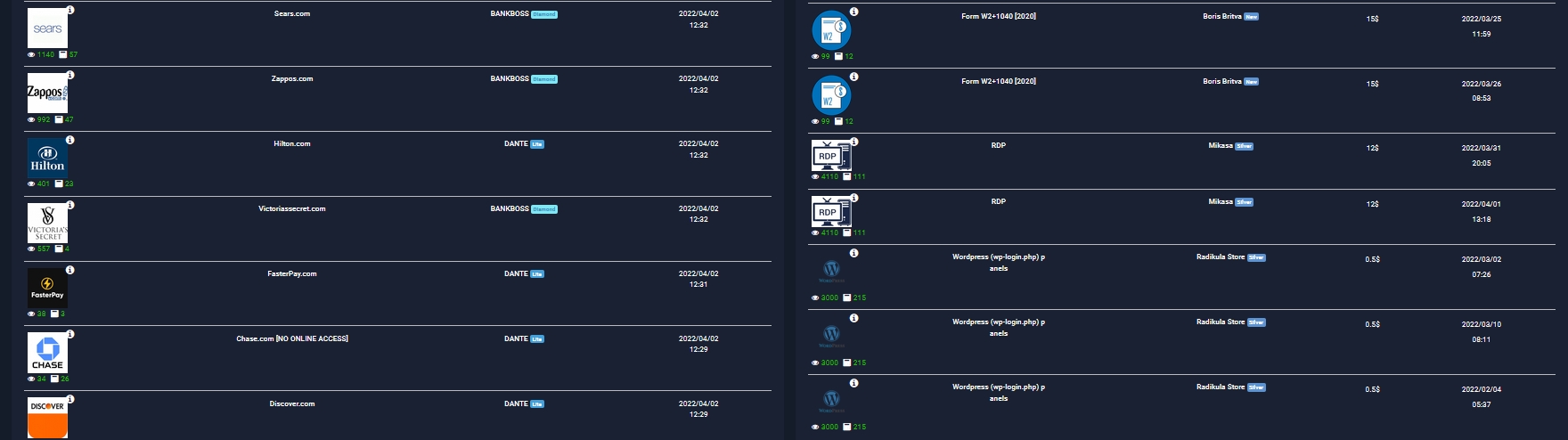Click the FasterPay logo thumbnail

[47, 288]
